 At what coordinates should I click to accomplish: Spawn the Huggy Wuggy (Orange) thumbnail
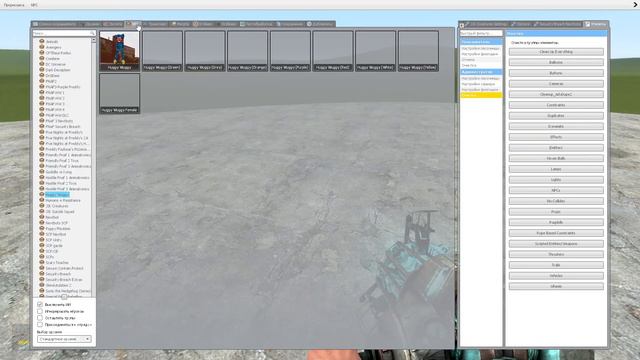[x=247, y=51]
